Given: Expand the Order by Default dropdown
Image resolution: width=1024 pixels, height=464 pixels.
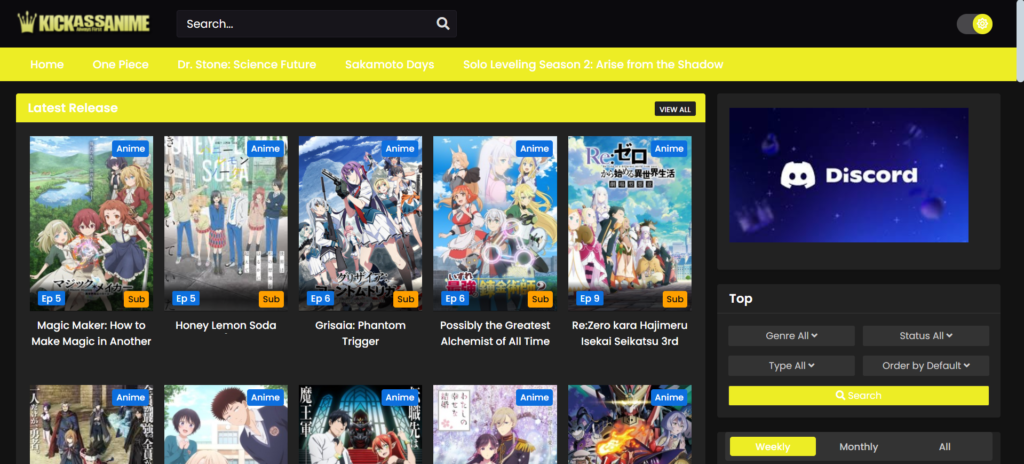Looking at the screenshot, I should point(926,366).
